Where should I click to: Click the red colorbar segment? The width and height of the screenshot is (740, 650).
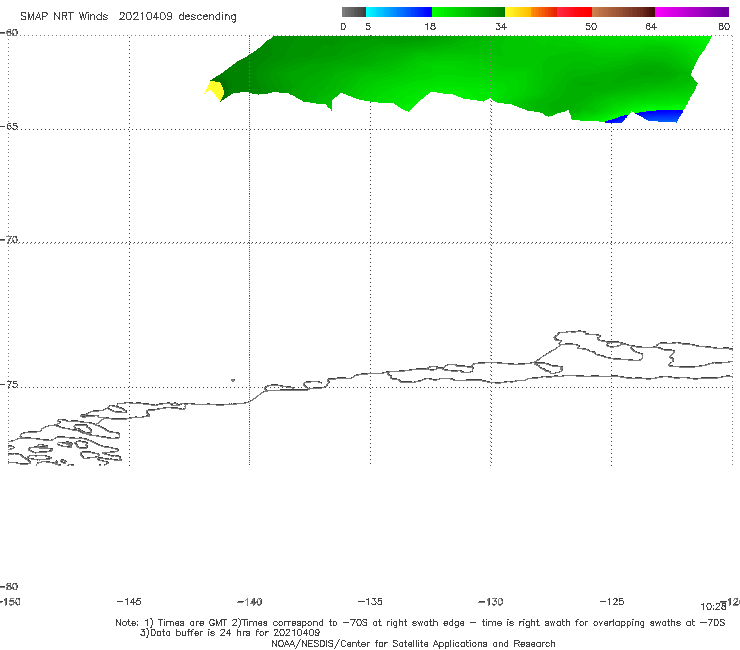coord(574,12)
